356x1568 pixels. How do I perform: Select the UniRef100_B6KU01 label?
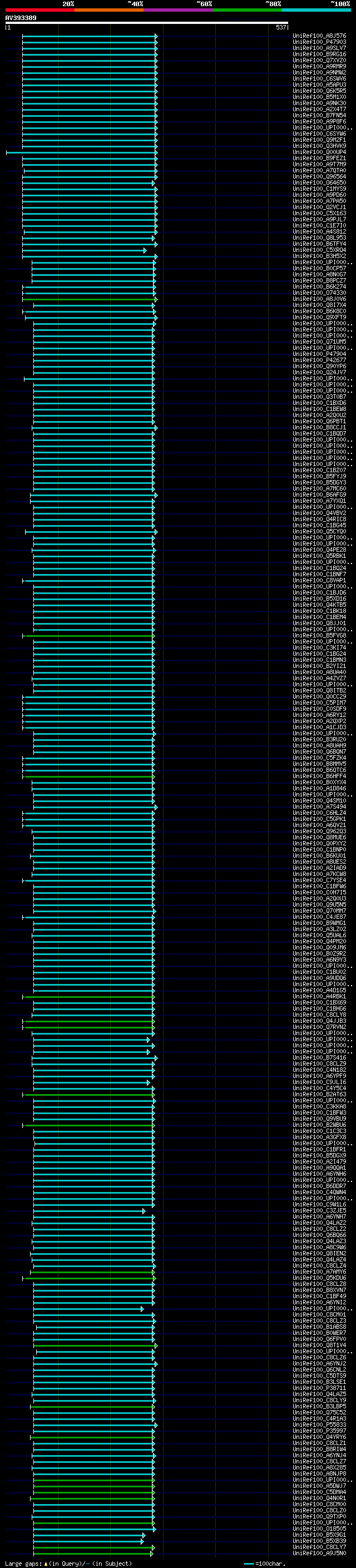[x=319, y=856]
